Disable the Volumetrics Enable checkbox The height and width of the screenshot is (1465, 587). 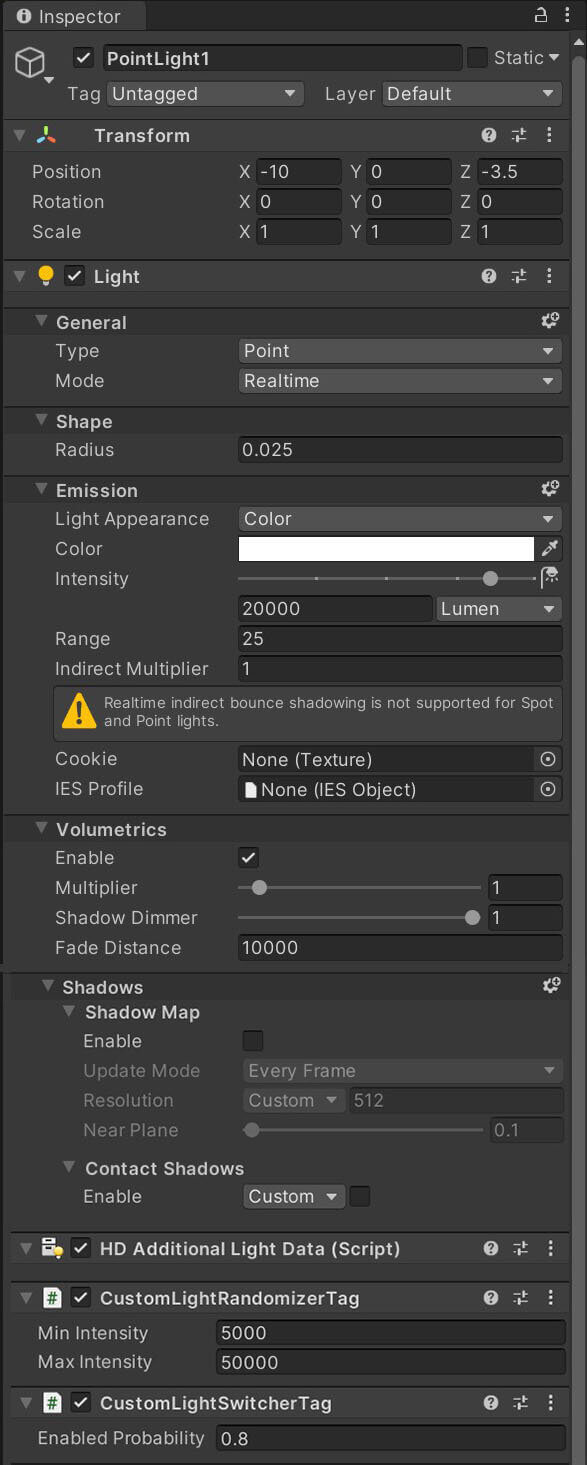click(249, 857)
